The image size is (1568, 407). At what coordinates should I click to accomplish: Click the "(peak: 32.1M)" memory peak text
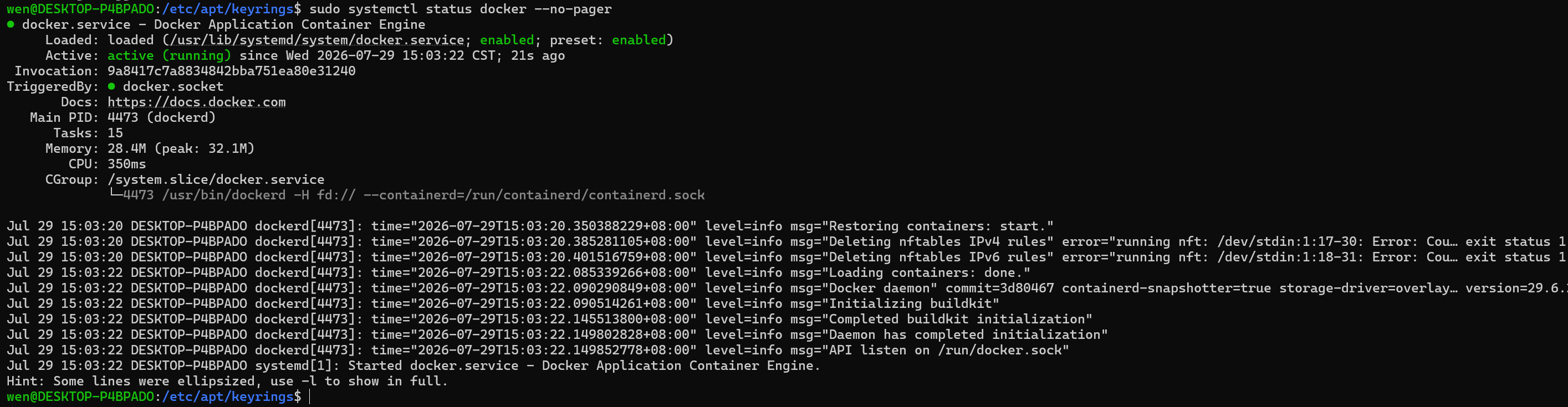(204, 148)
